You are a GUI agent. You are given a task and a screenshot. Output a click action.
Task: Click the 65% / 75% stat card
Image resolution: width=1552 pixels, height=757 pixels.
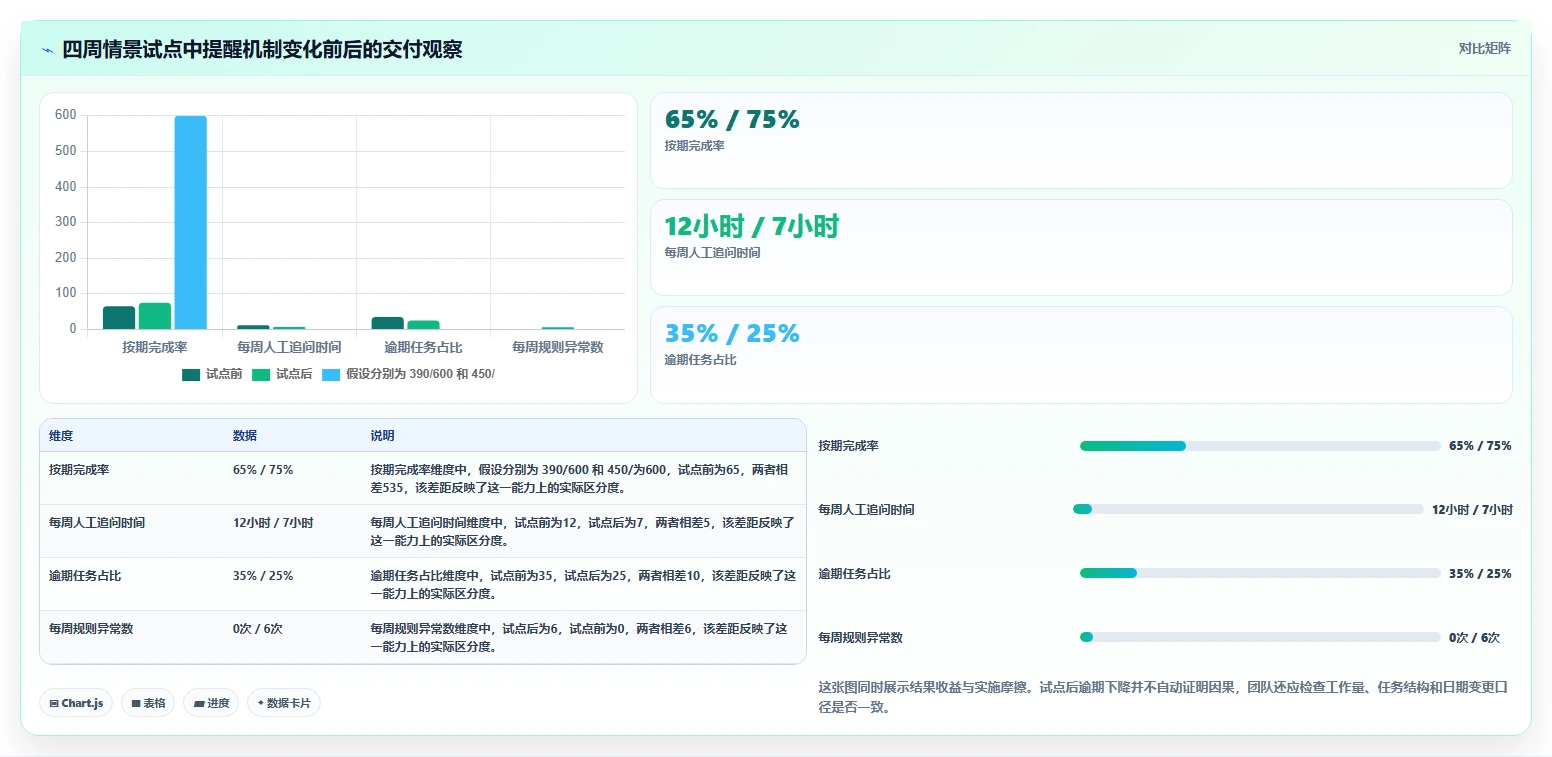[x=1081, y=140]
